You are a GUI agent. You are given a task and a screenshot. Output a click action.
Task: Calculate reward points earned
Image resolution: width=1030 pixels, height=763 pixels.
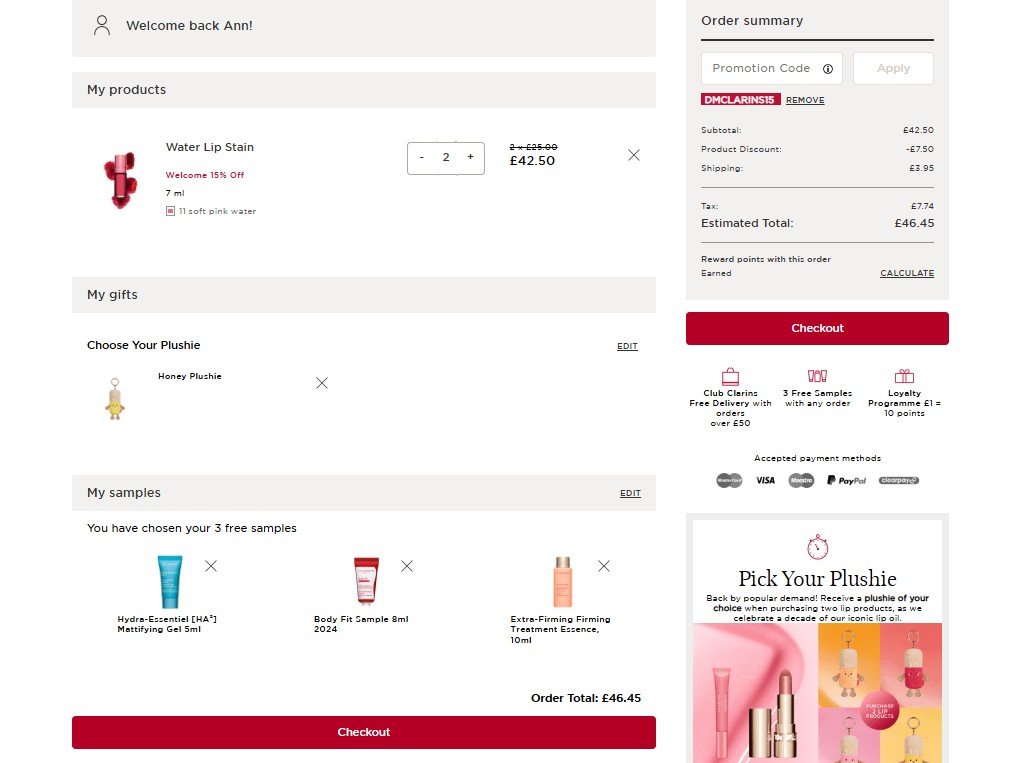coord(906,273)
